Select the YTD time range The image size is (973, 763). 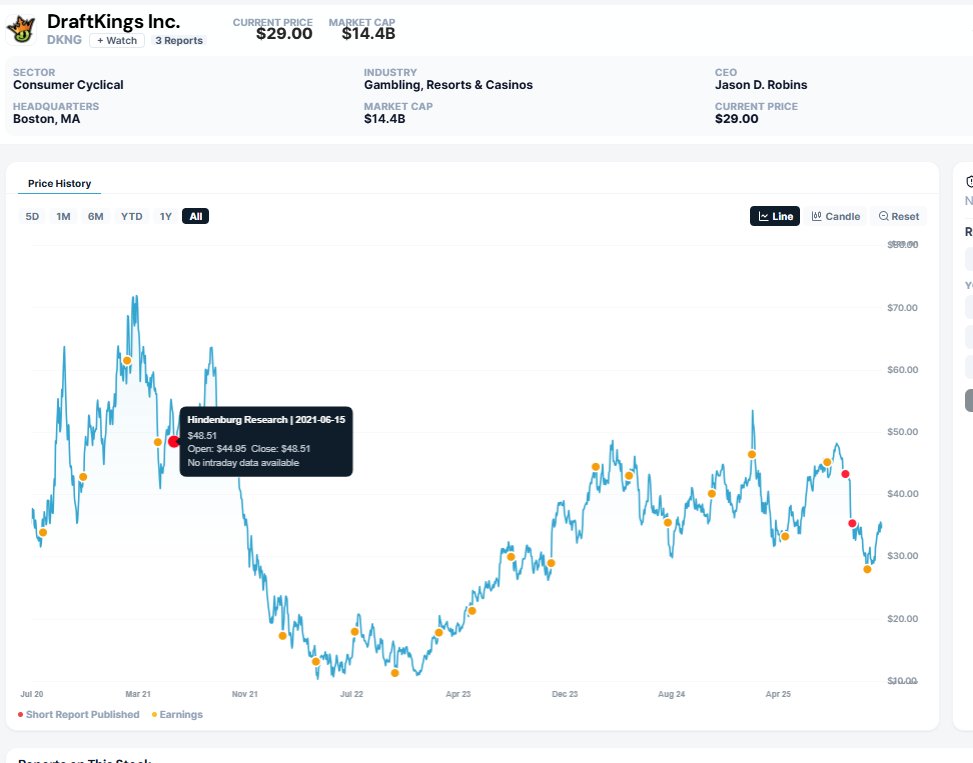[x=132, y=216]
